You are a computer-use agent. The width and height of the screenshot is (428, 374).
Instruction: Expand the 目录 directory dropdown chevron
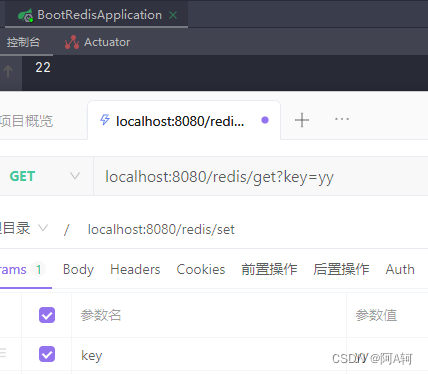(x=43, y=228)
